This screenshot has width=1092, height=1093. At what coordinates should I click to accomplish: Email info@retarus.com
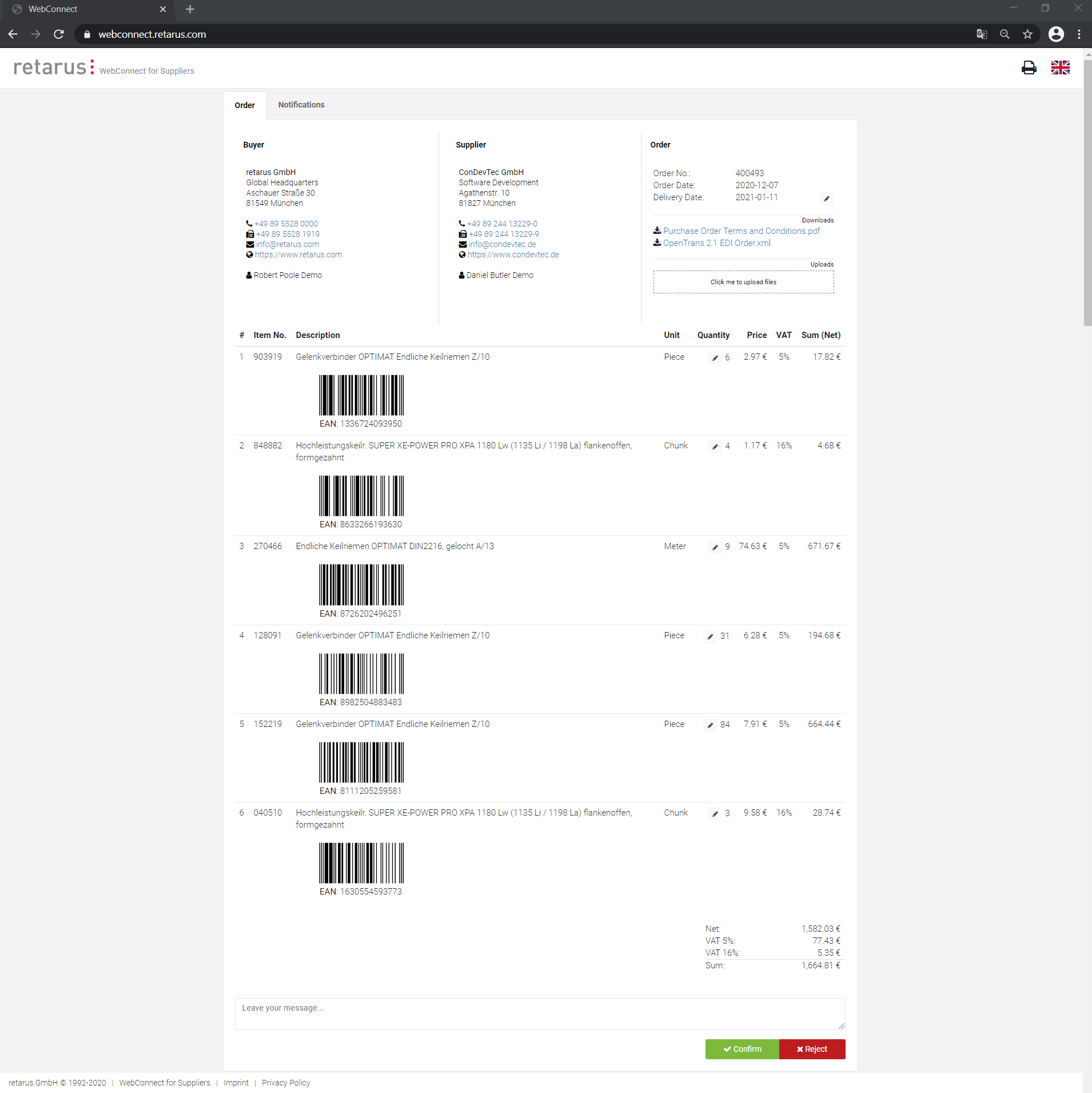coord(288,244)
